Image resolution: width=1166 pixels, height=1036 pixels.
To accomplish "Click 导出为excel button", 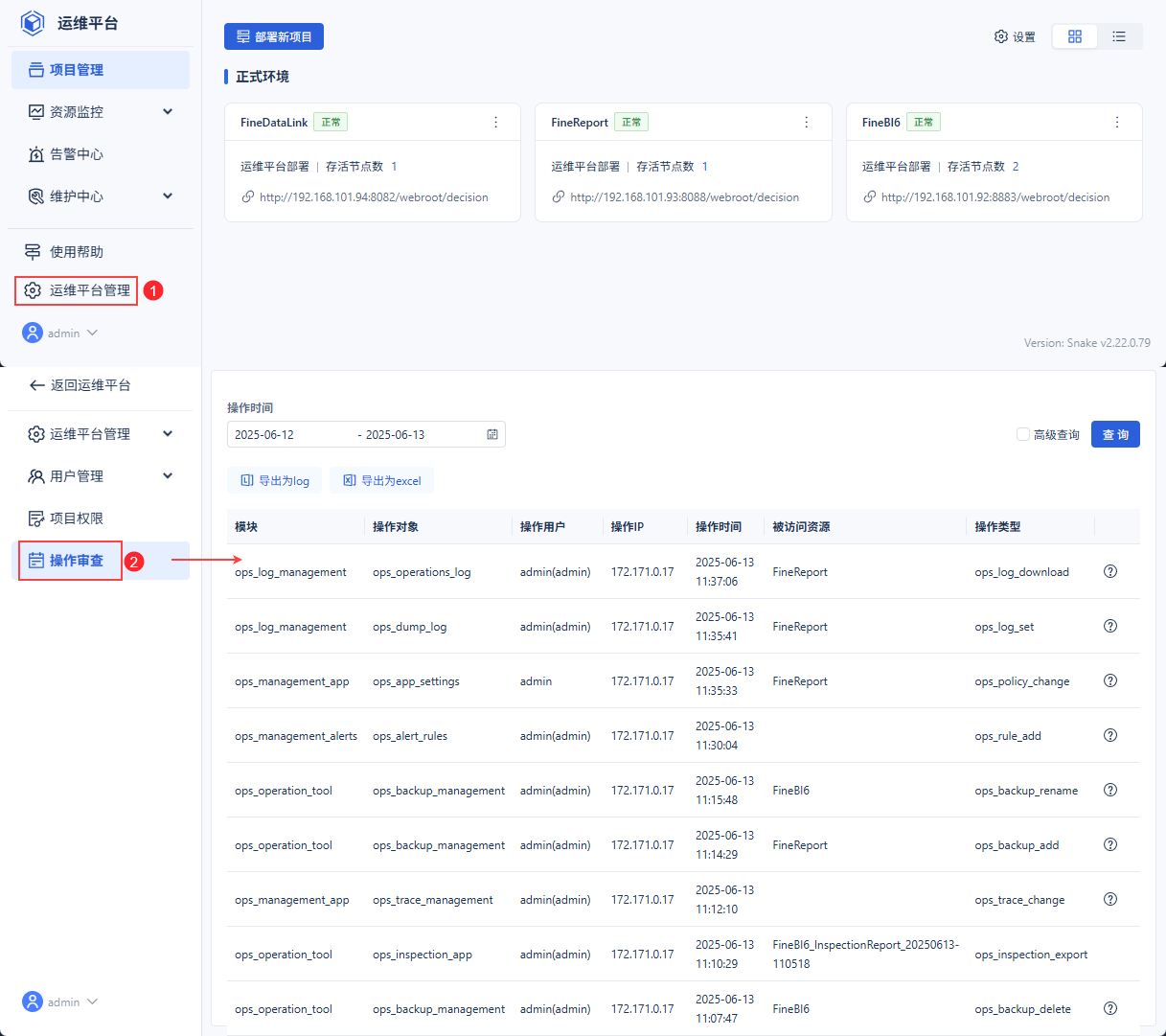I will (381, 480).
